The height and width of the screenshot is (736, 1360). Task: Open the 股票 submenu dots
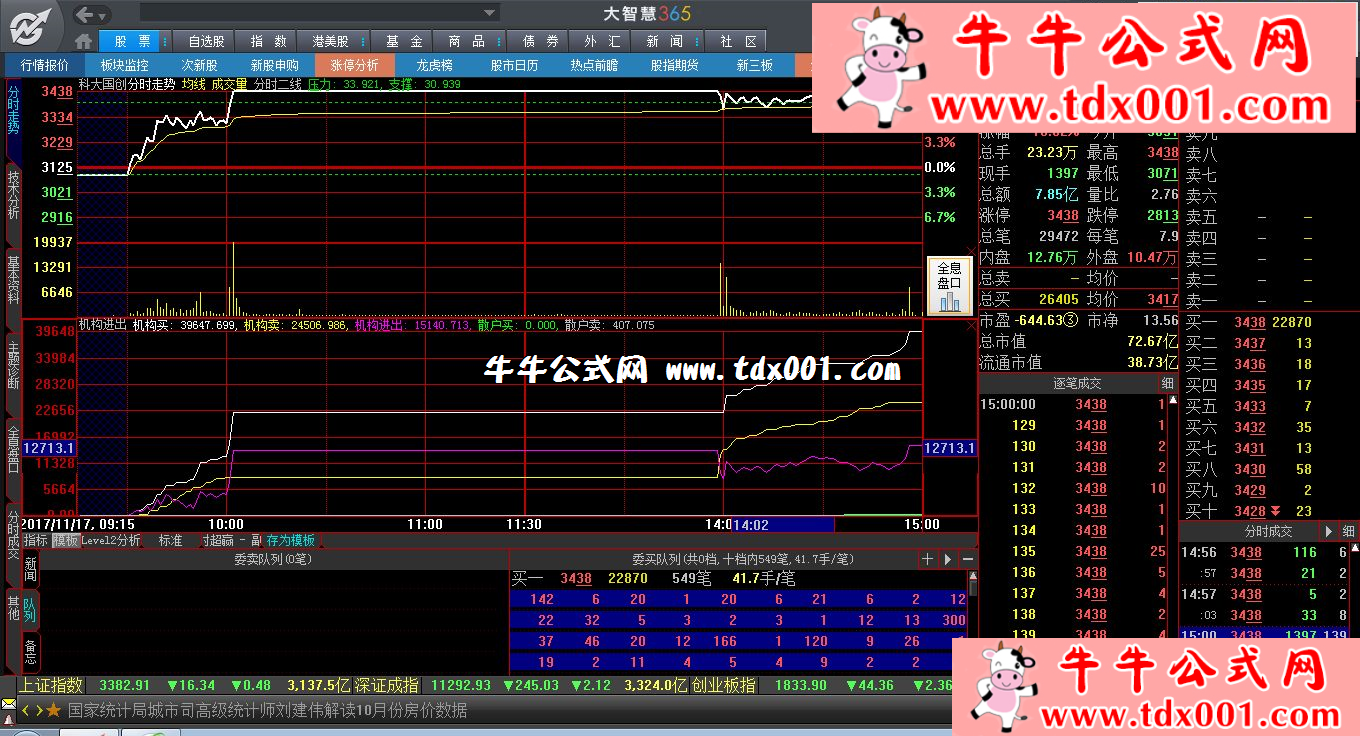click(164, 41)
